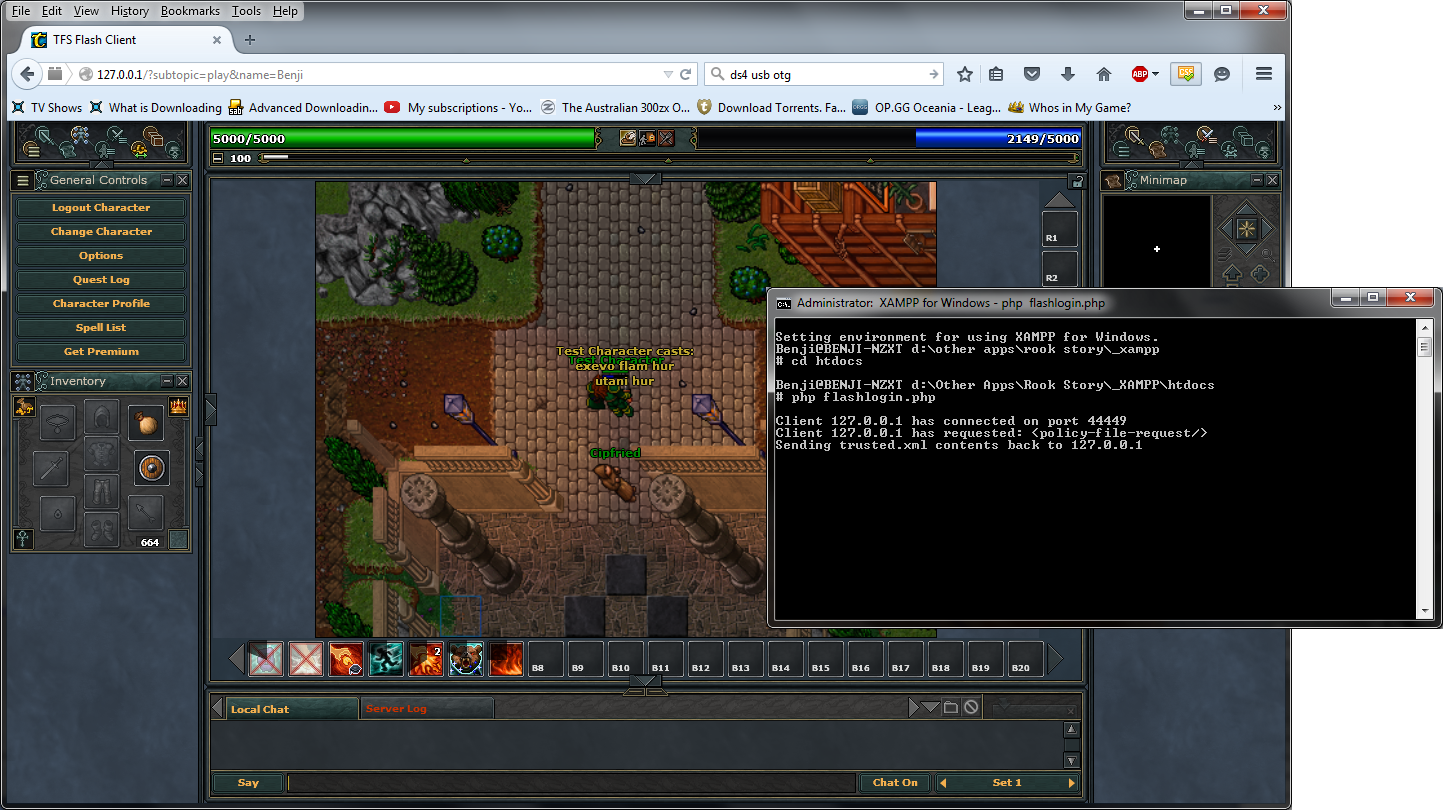This screenshot has height=810, width=1443.
Task: Click the amulet necklace slot in Inventory
Action: (x=58, y=423)
